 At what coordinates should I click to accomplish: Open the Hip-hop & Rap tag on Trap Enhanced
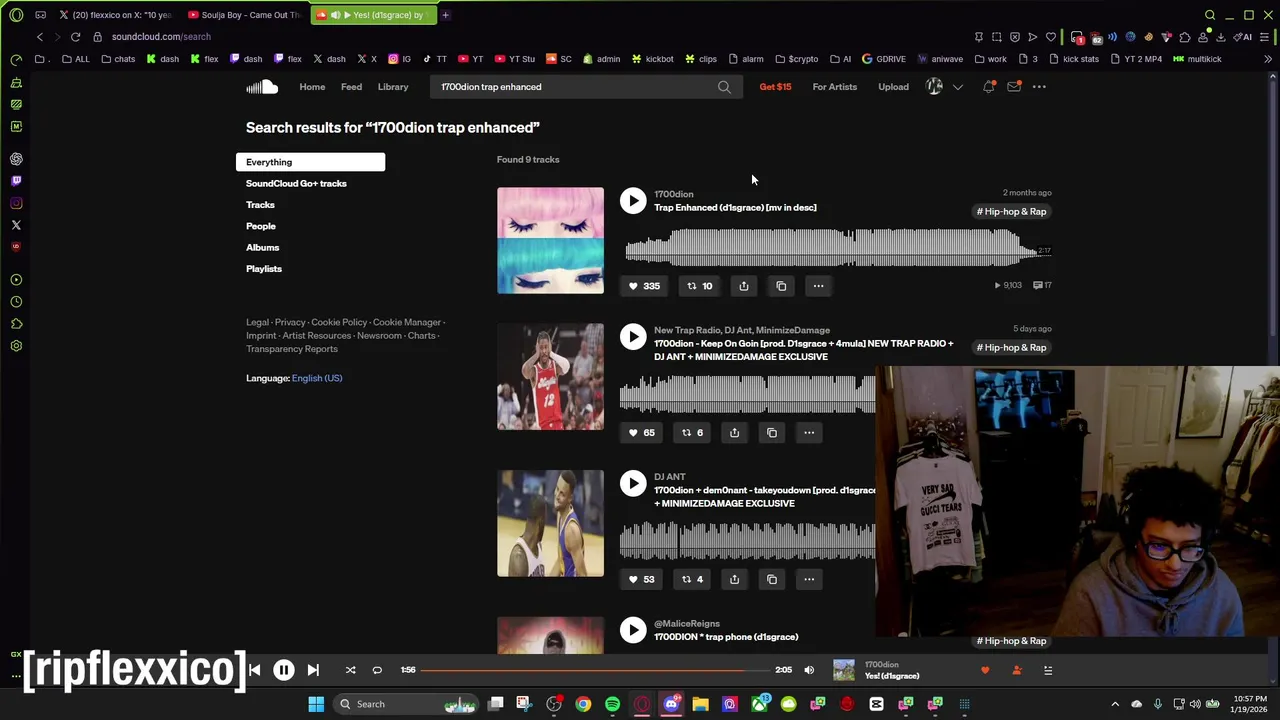[1012, 211]
